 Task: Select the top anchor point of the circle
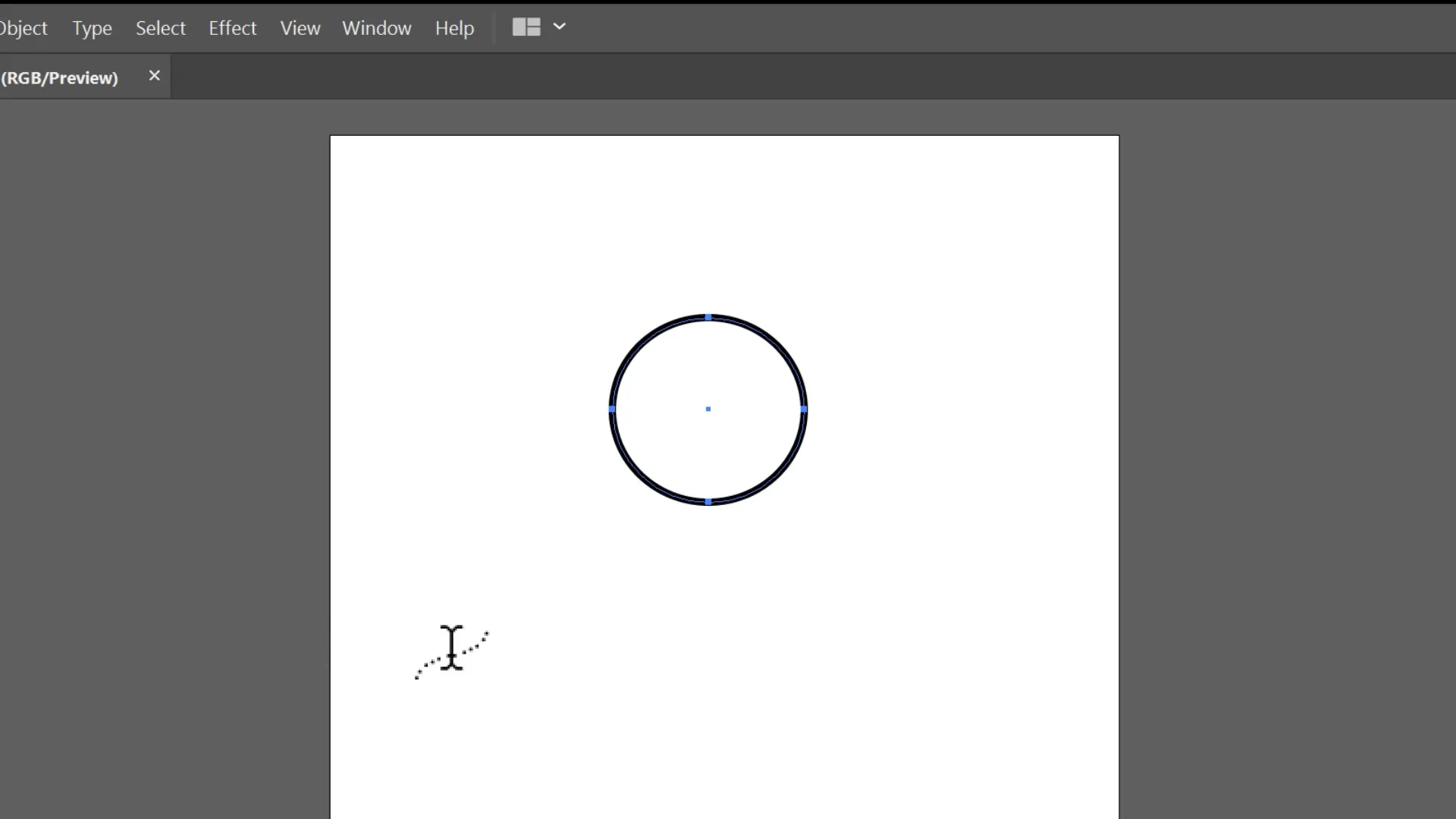707,318
